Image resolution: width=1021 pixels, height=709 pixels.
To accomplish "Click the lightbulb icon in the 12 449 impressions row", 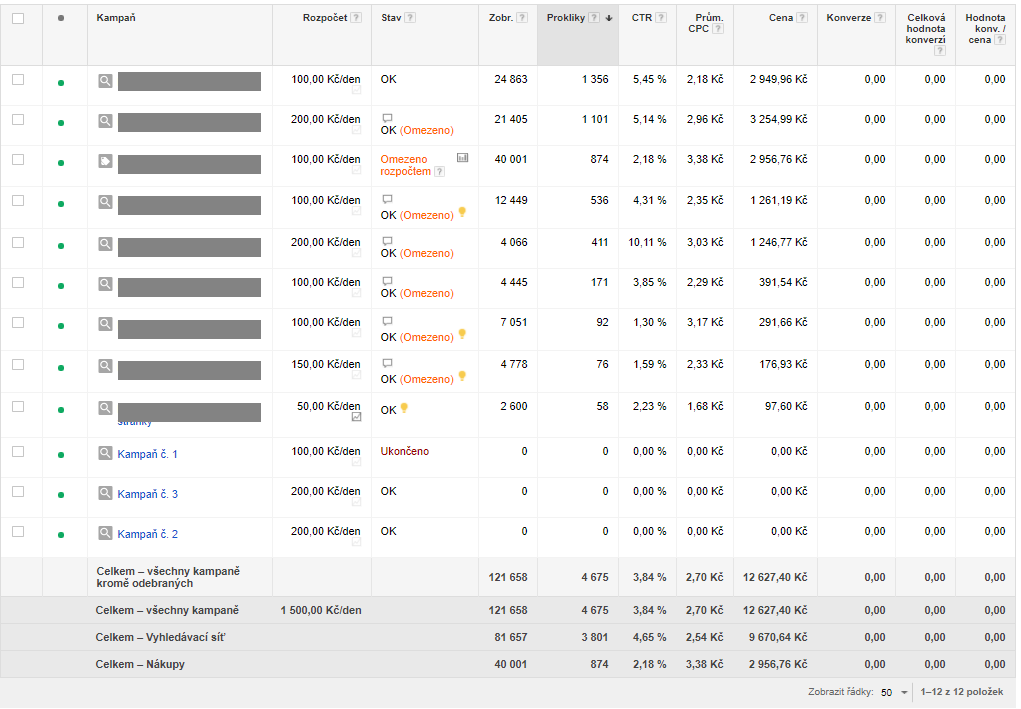I will pyautogui.click(x=462, y=212).
